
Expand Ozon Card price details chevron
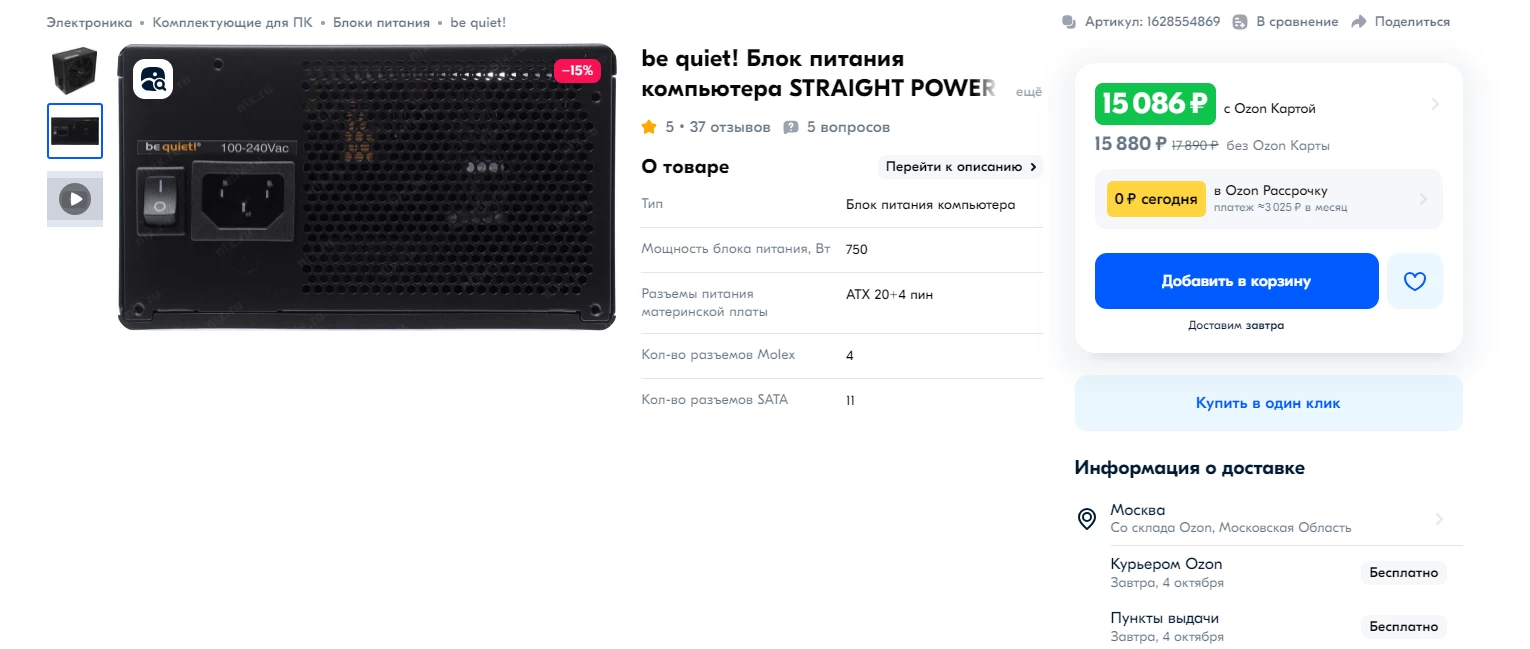(1435, 104)
